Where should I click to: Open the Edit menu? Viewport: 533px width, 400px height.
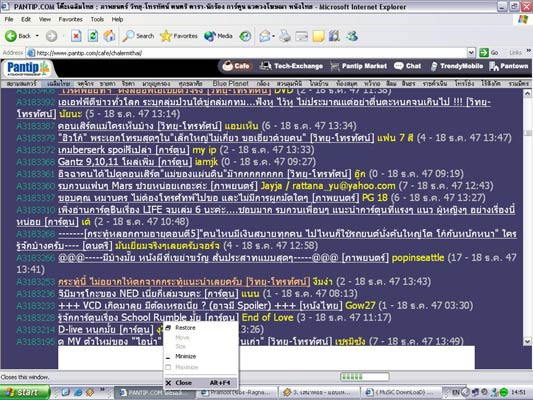pyautogui.click(x=26, y=19)
